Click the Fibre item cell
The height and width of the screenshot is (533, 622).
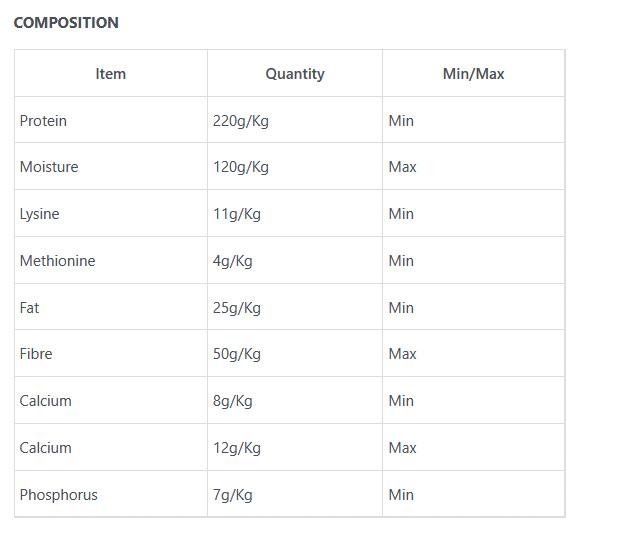(36, 354)
